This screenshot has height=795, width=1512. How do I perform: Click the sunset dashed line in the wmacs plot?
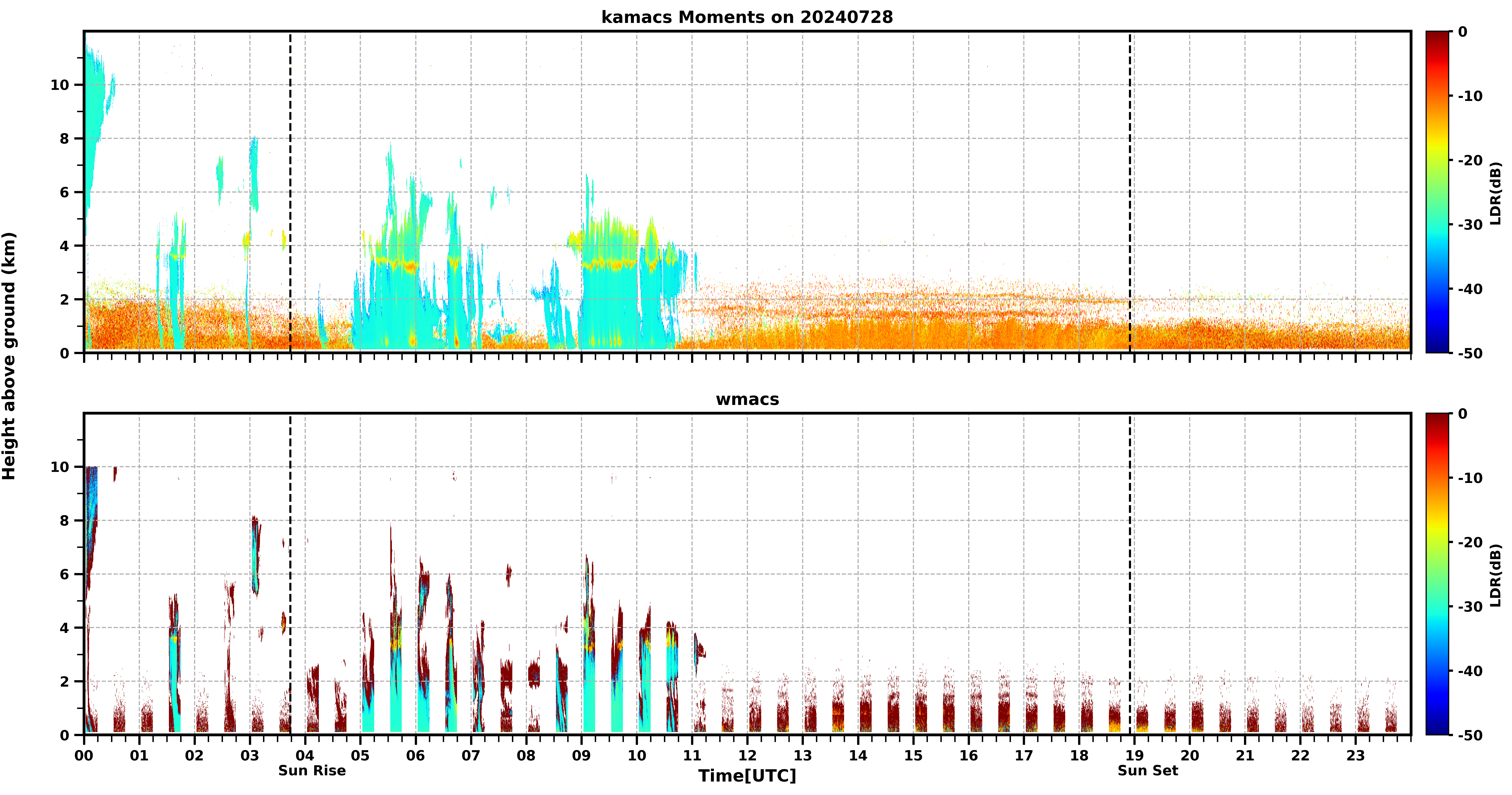(1130, 574)
